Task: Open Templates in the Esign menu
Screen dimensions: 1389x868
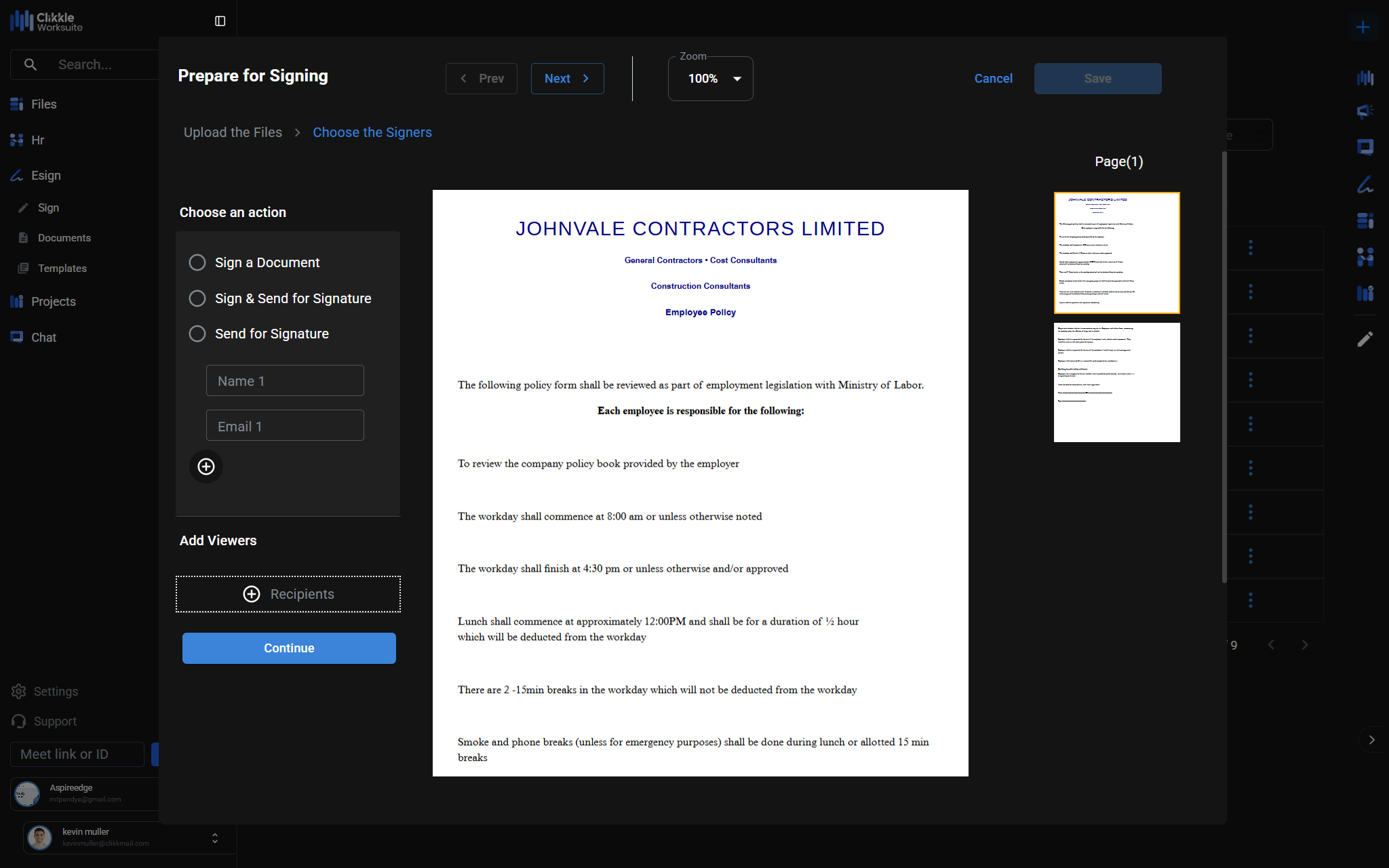Action: (x=62, y=269)
